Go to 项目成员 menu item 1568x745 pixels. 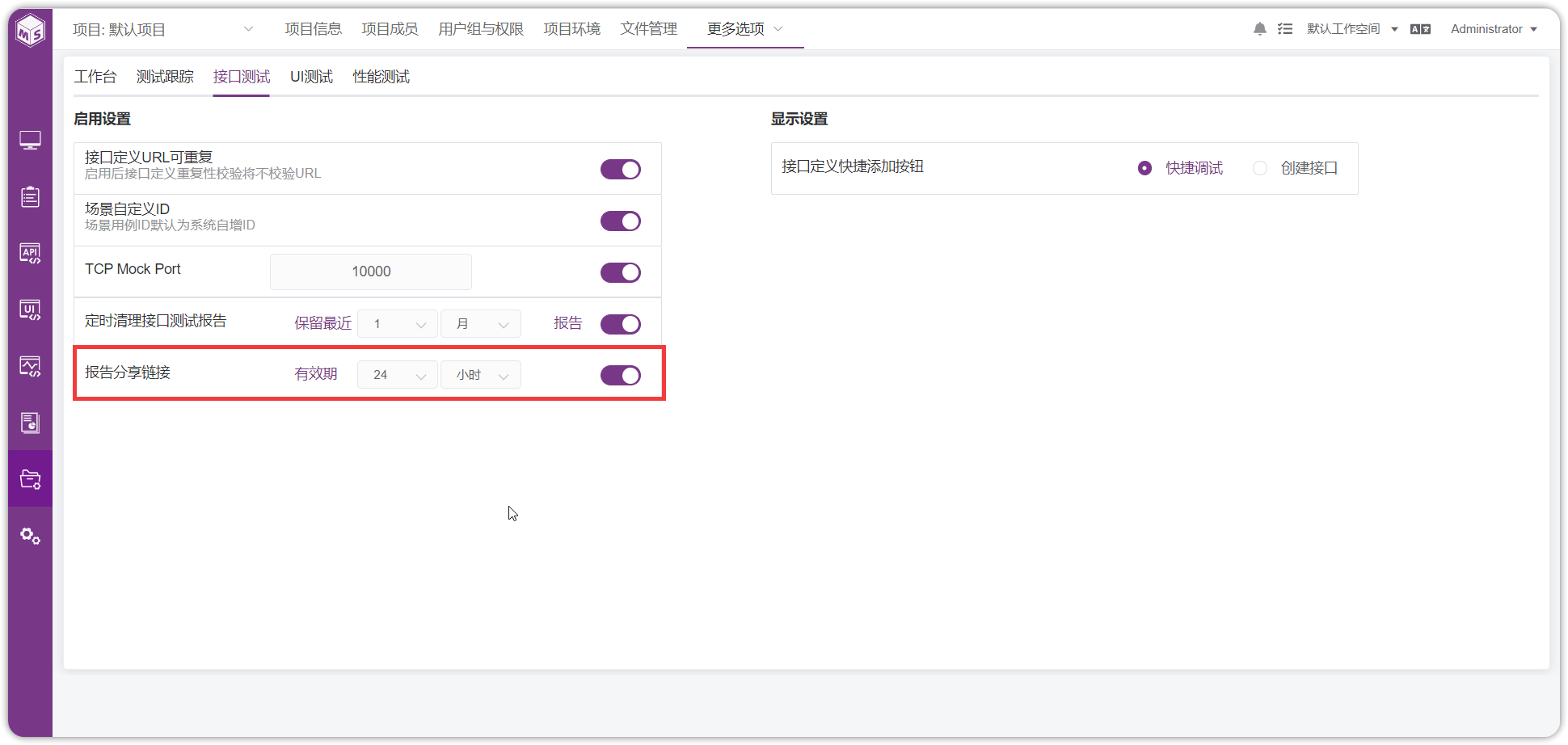click(x=390, y=29)
